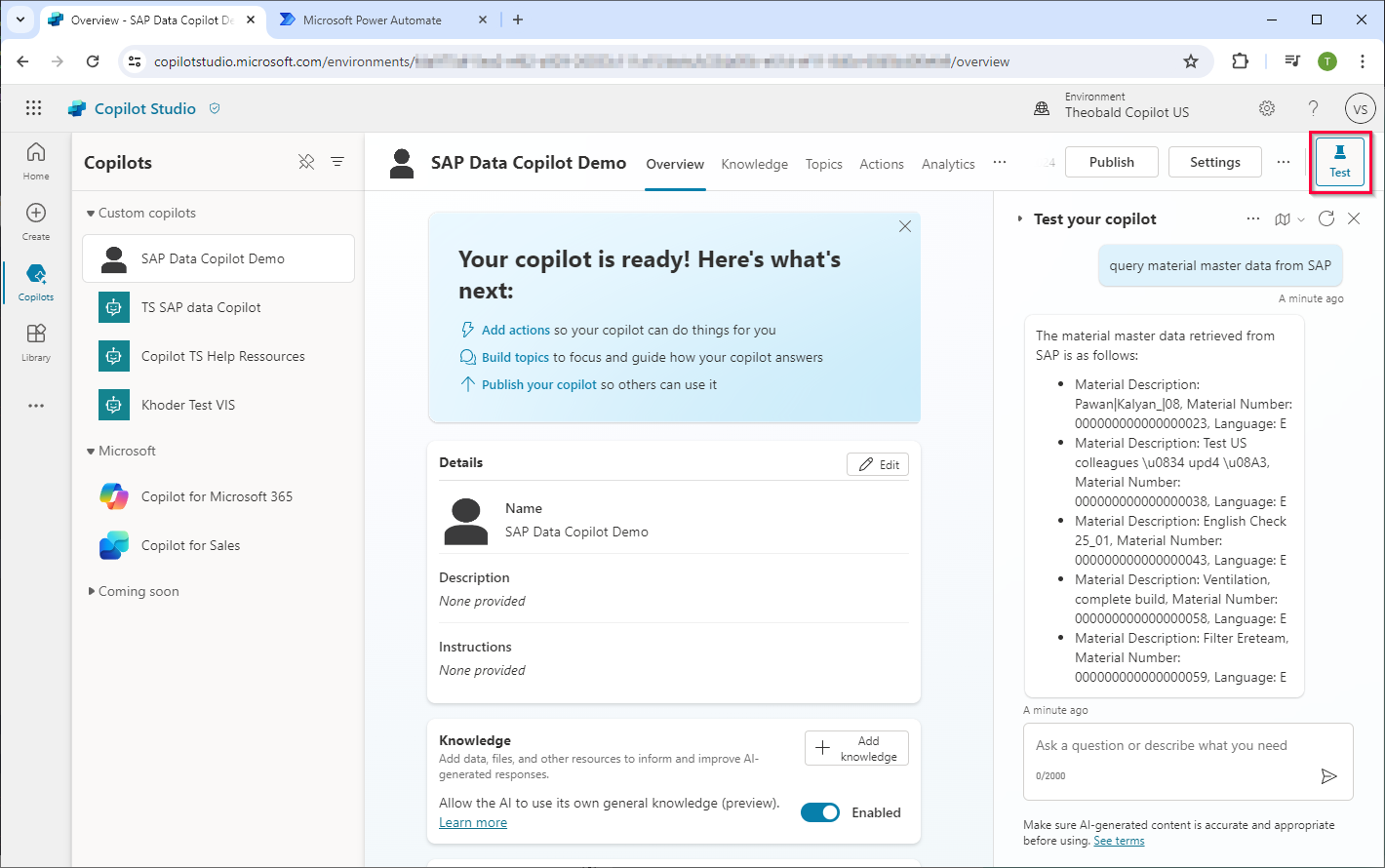The height and width of the screenshot is (868, 1385).
Task: Click the Copilot for Microsoft 365 icon
Action: tap(114, 496)
